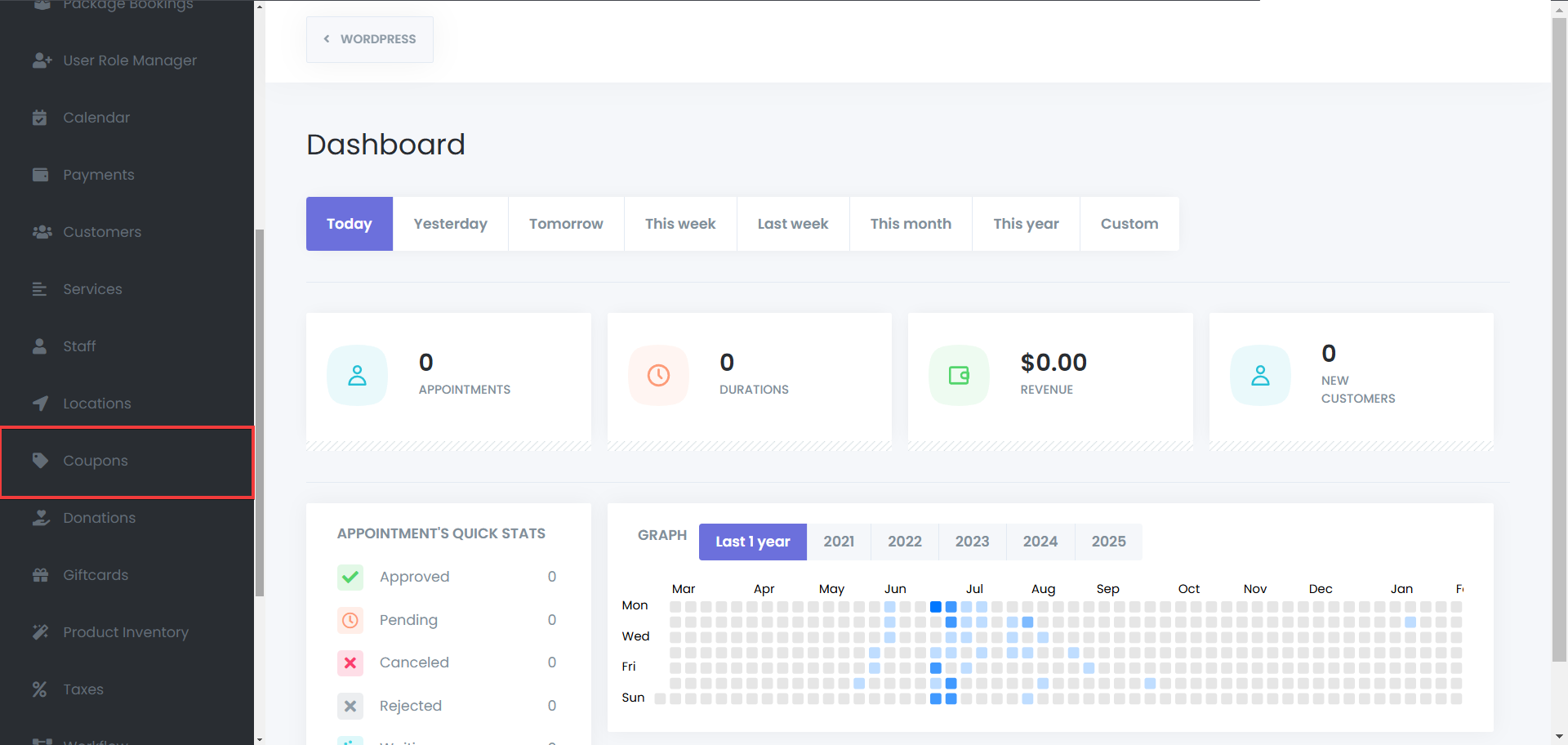The image size is (1568, 745).
Task: Show the 2023 graph year
Action: 972,542
